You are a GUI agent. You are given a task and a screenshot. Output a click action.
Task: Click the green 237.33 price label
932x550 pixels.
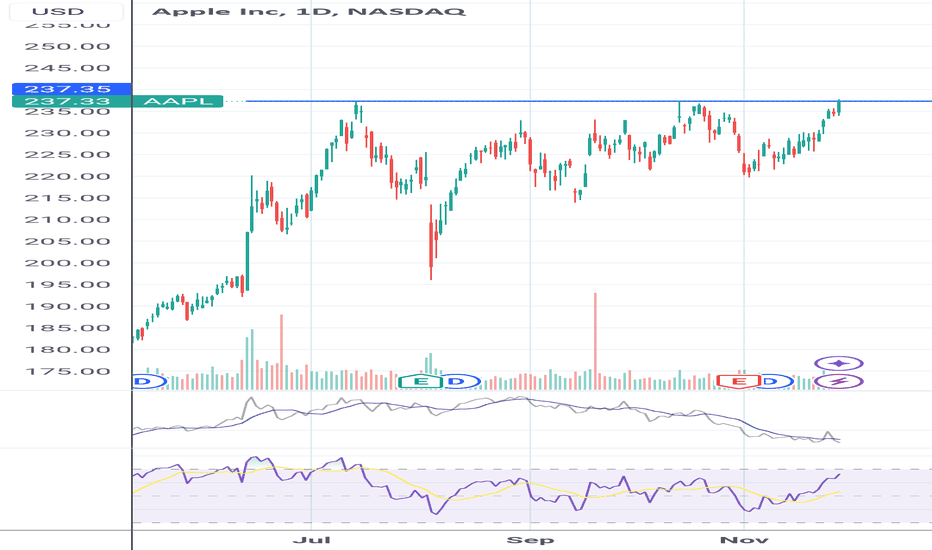click(71, 101)
